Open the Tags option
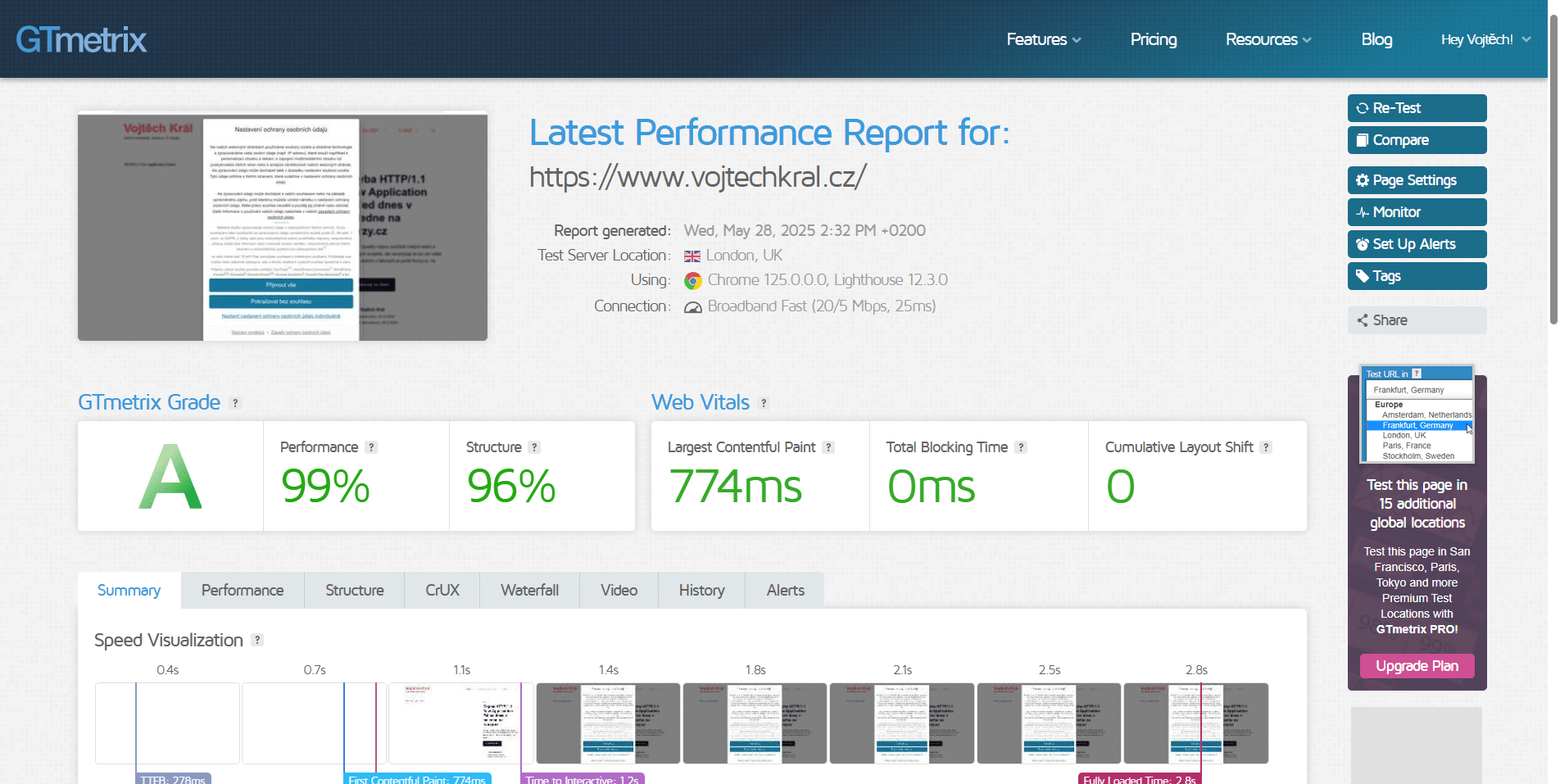Viewport: 1560px width, 784px height. click(1416, 276)
